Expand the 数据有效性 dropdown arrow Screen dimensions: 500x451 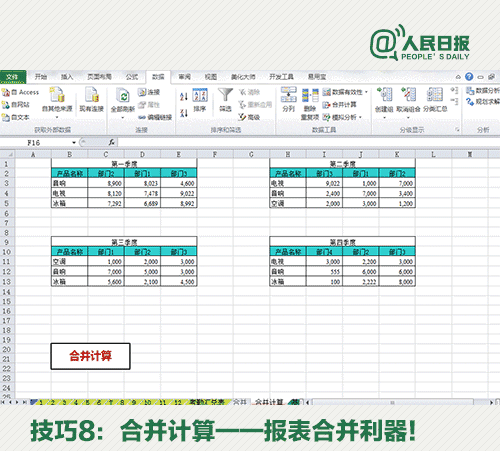[366, 92]
